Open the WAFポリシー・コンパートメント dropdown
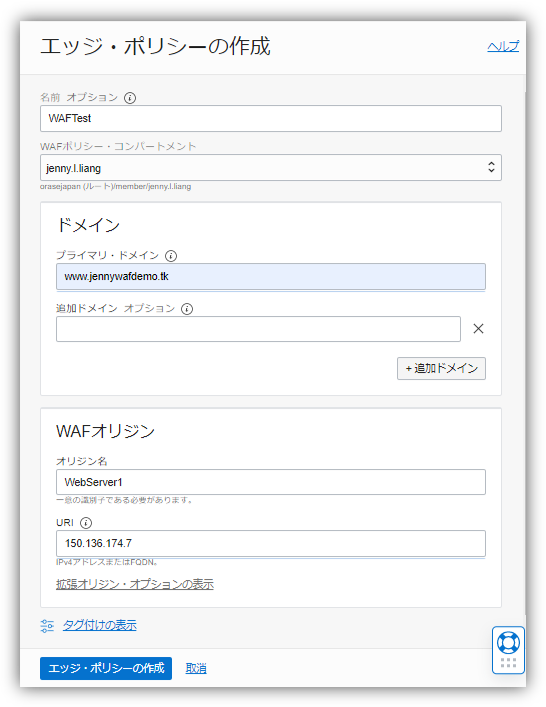This screenshot has height=707, width=546. (x=271, y=168)
